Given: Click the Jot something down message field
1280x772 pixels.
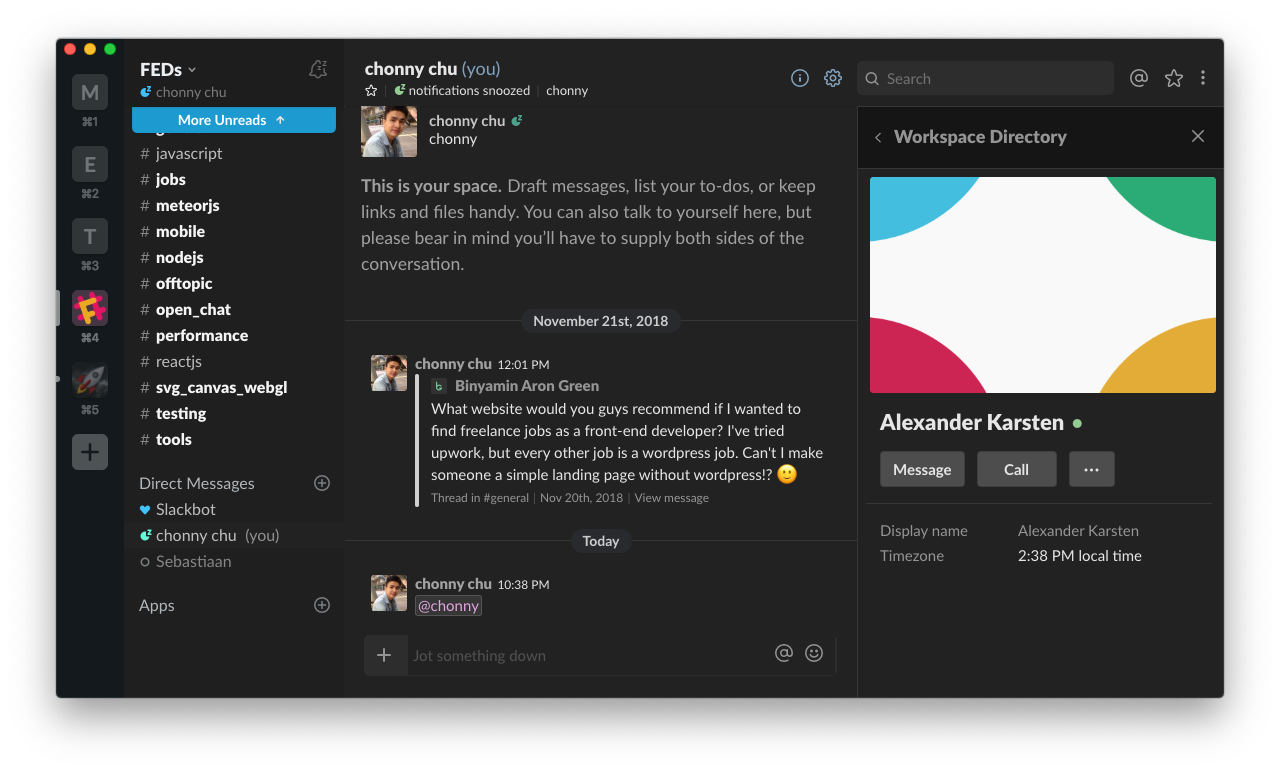Looking at the screenshot, I should pyautogui.click(x=590, y=656).
